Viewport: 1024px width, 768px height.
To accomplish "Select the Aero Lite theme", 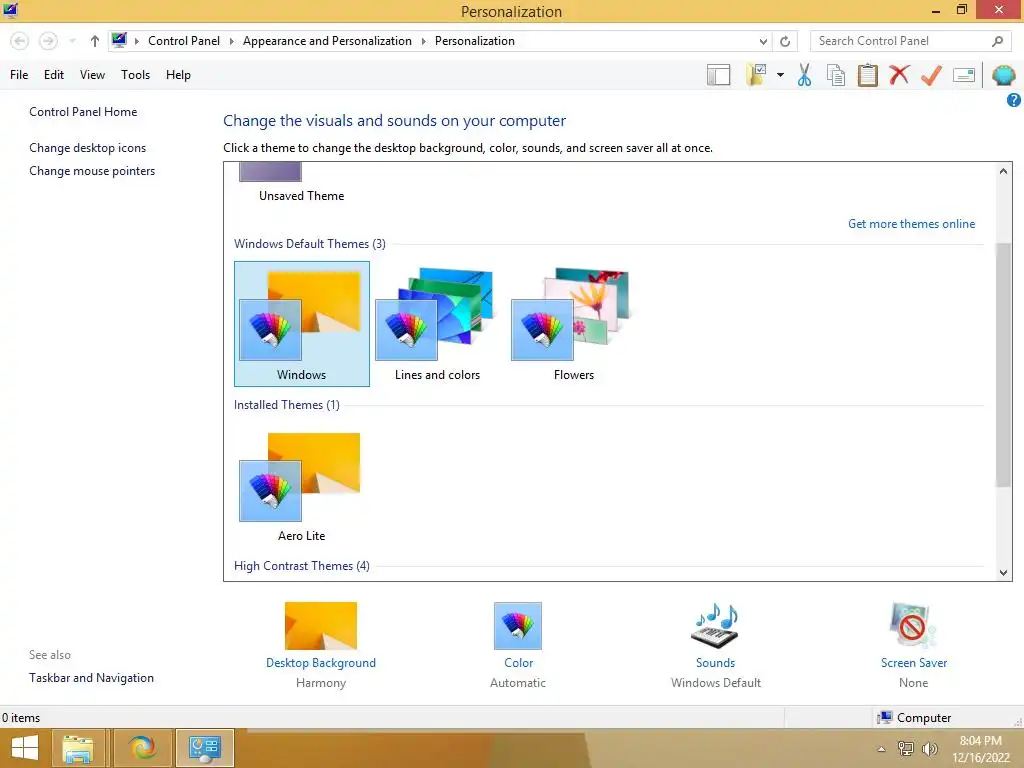I will point(302,487).
